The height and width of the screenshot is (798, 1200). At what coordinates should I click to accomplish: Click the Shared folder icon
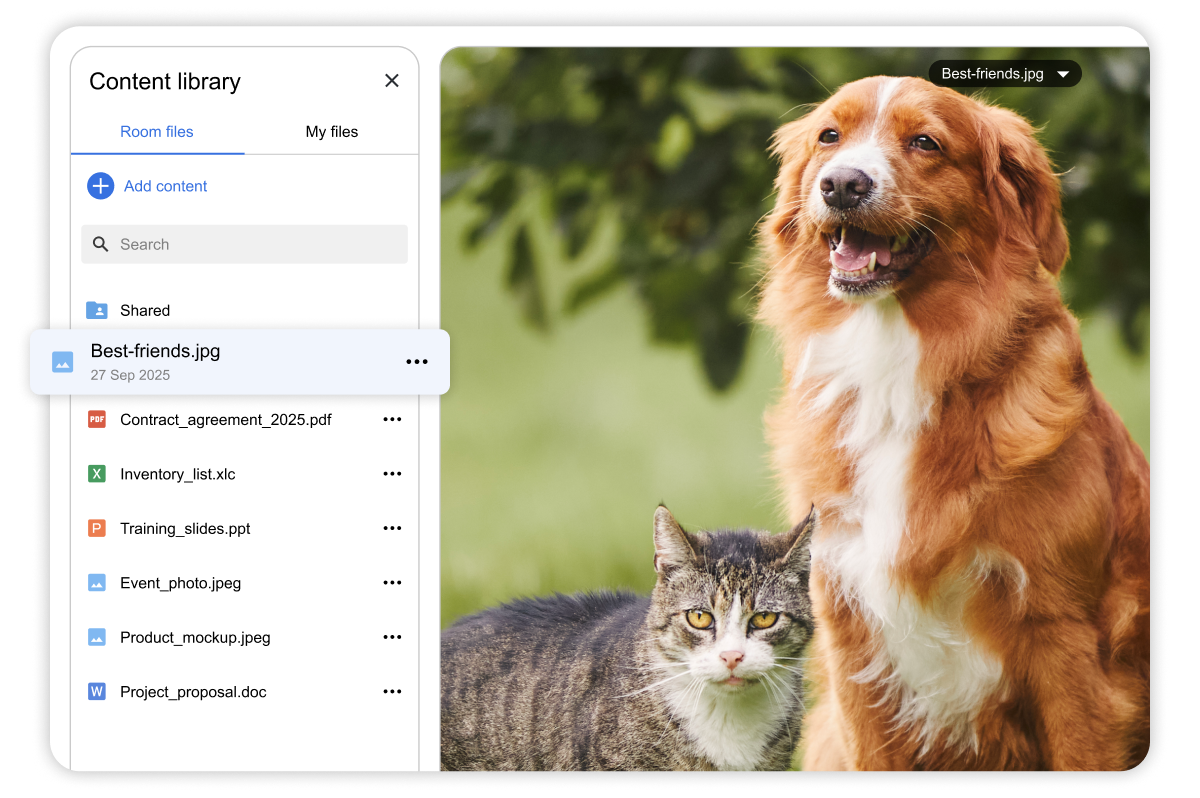(x=97, y=310)
